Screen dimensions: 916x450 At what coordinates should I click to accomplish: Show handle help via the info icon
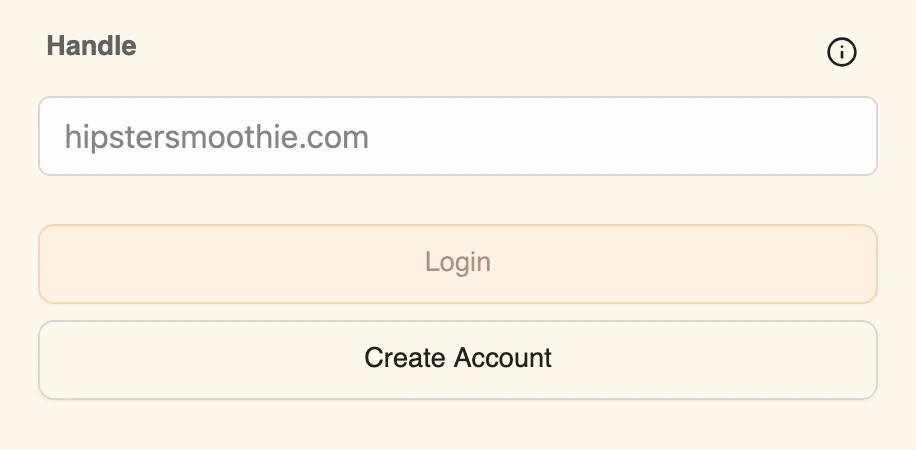pos(842,52)
